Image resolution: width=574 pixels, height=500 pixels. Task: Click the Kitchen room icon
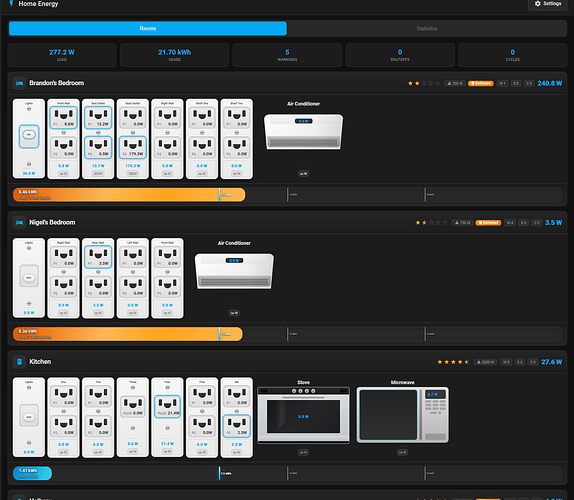point(19,362)
